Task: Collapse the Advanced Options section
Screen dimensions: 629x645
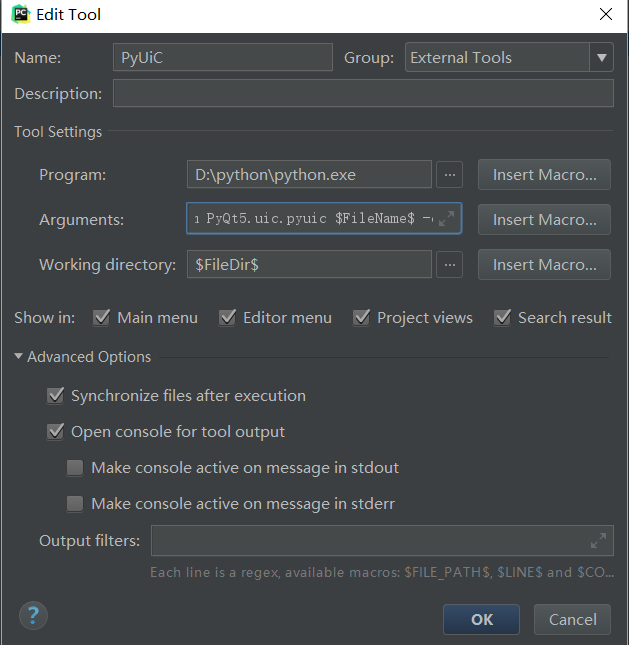Action: 19,357
